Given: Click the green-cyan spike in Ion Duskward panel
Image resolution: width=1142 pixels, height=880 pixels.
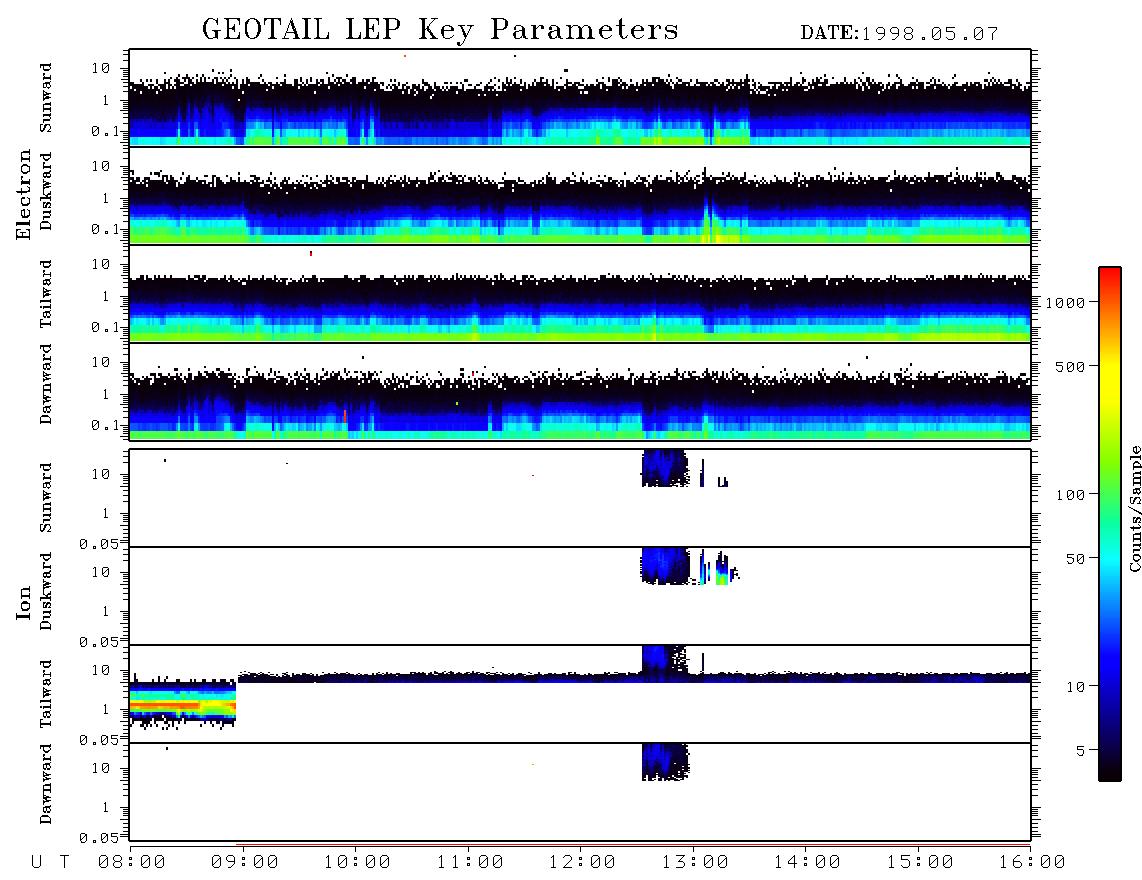Looking at the screenshot, I should click(x=722, y=570).
